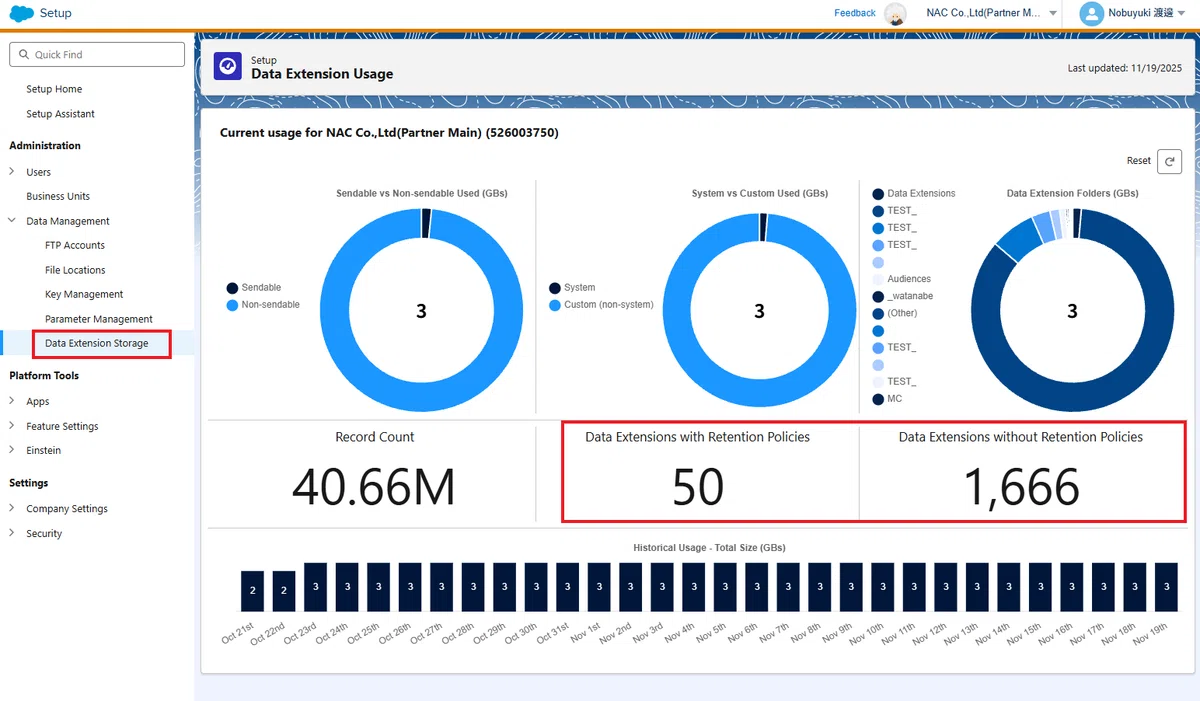Toggle the System legend dot
1200x701 pixels.
coord(555,288)
